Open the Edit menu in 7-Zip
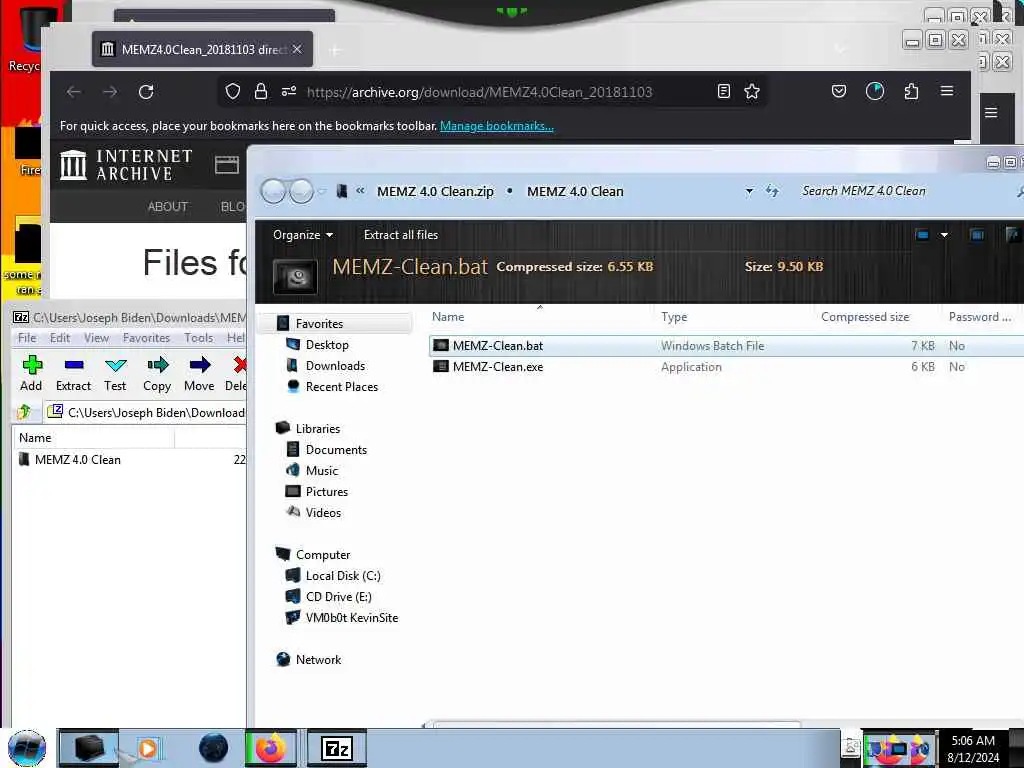1024x768 pixels. pos(60,338)
